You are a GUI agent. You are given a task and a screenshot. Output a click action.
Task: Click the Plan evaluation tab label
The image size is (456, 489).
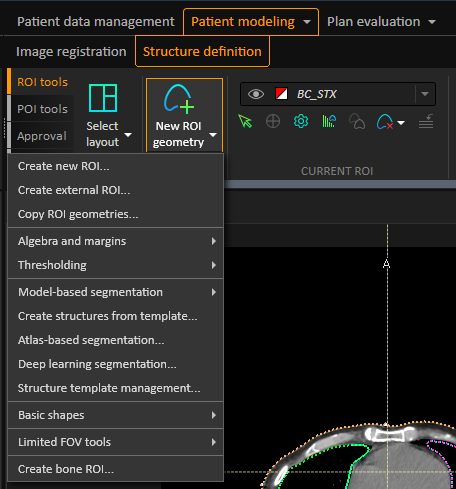373,22
